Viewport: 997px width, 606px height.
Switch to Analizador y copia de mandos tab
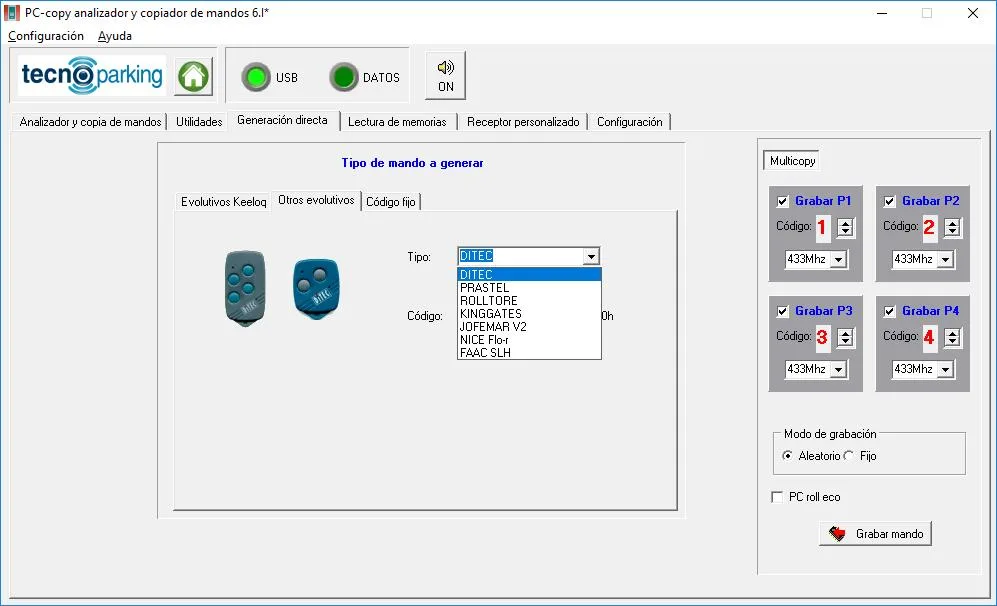coord(90,121)
